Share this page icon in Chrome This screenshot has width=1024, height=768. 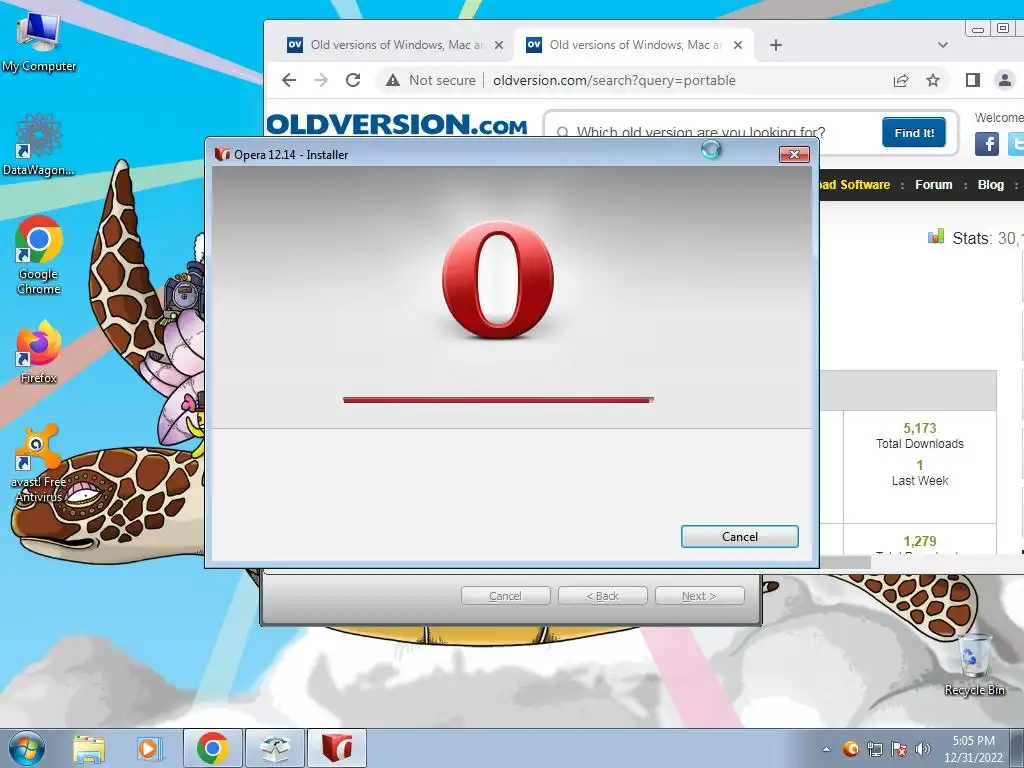tap(901, 80)
